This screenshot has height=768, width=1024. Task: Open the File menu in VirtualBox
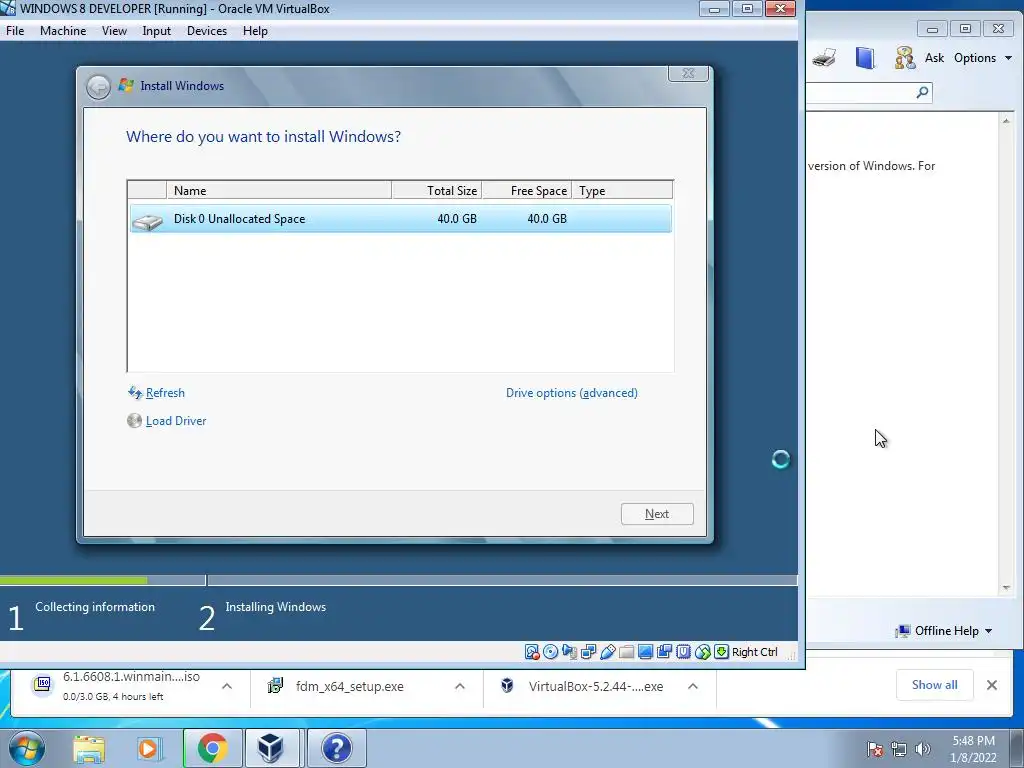[x=15, y=31]
